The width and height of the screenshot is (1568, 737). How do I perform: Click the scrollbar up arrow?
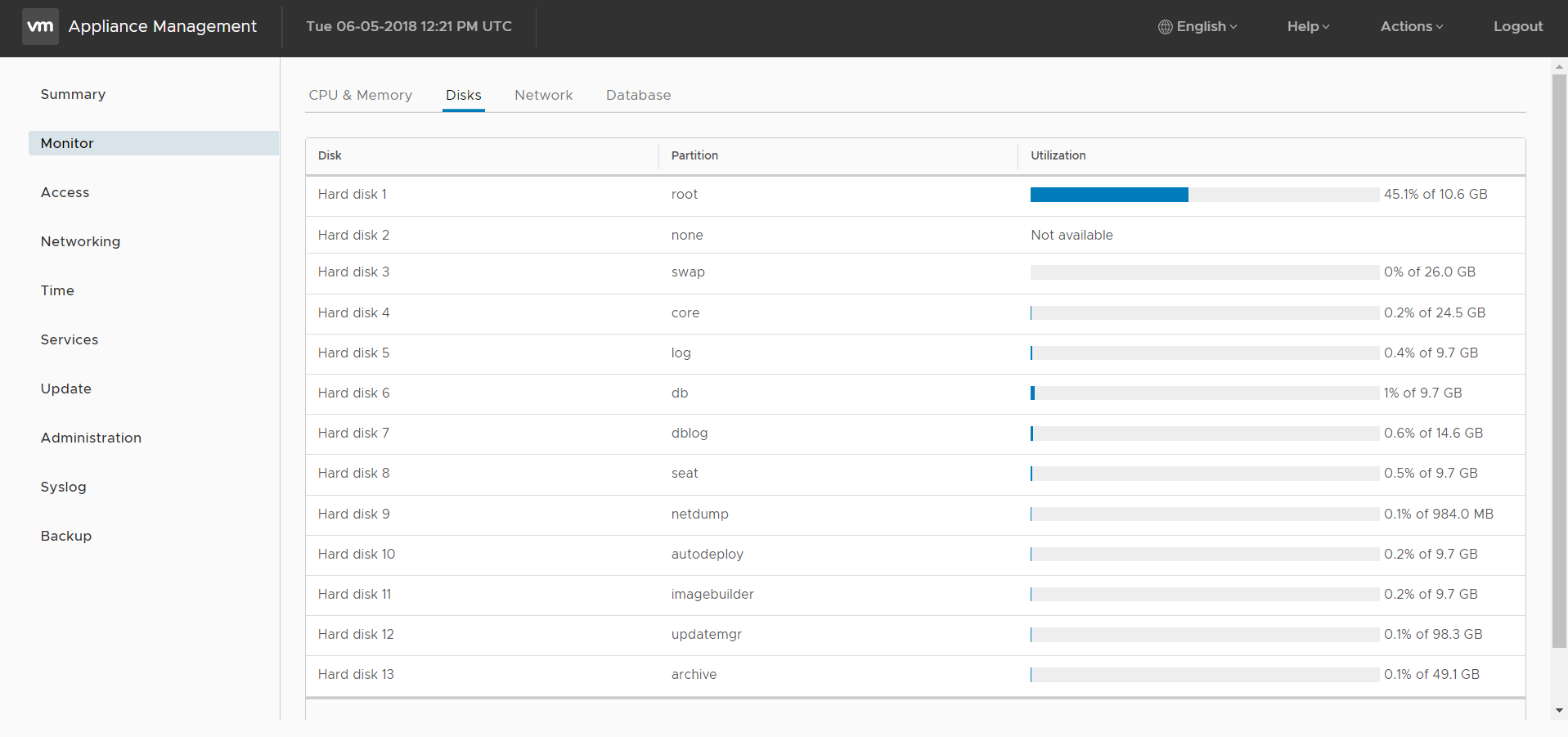point(1558,65)
